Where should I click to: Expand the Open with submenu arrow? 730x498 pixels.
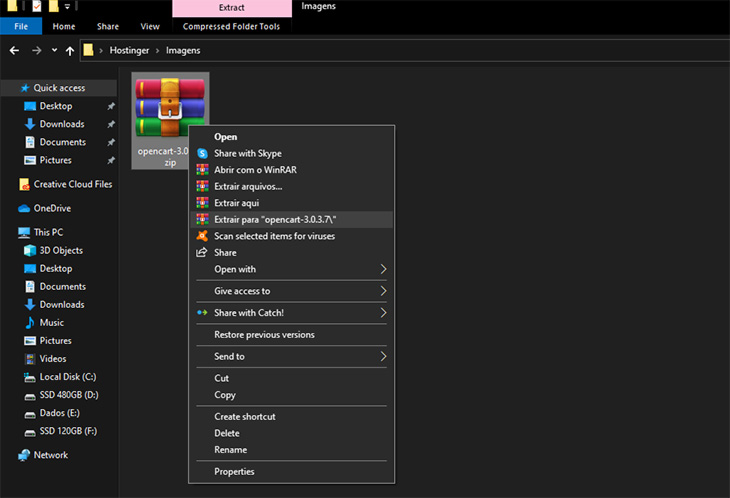pyautogui.click(x=383, y=269)
